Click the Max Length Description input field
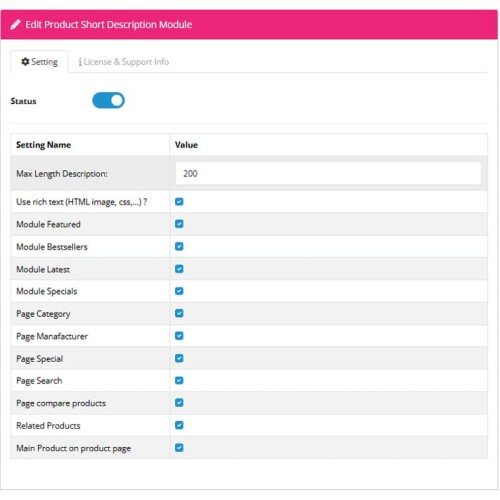Image resolution: width=500 pixels, height=500 pixels. [x=328, y=173]
